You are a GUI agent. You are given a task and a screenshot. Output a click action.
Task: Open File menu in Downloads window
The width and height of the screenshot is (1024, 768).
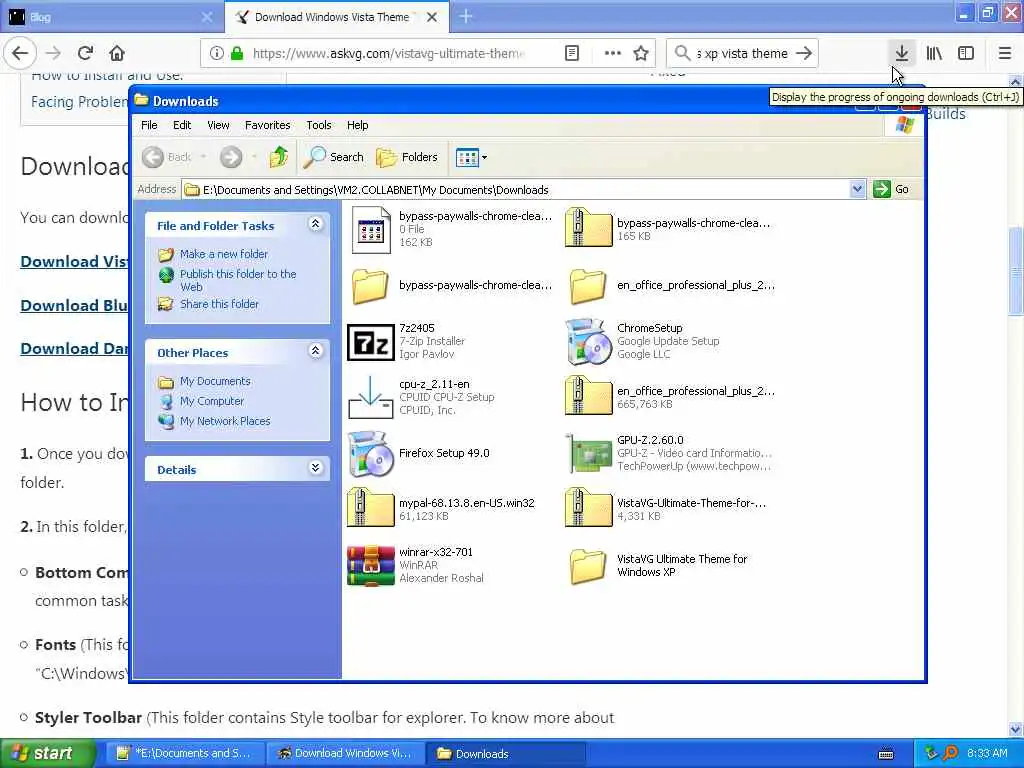tap(149, 125)
